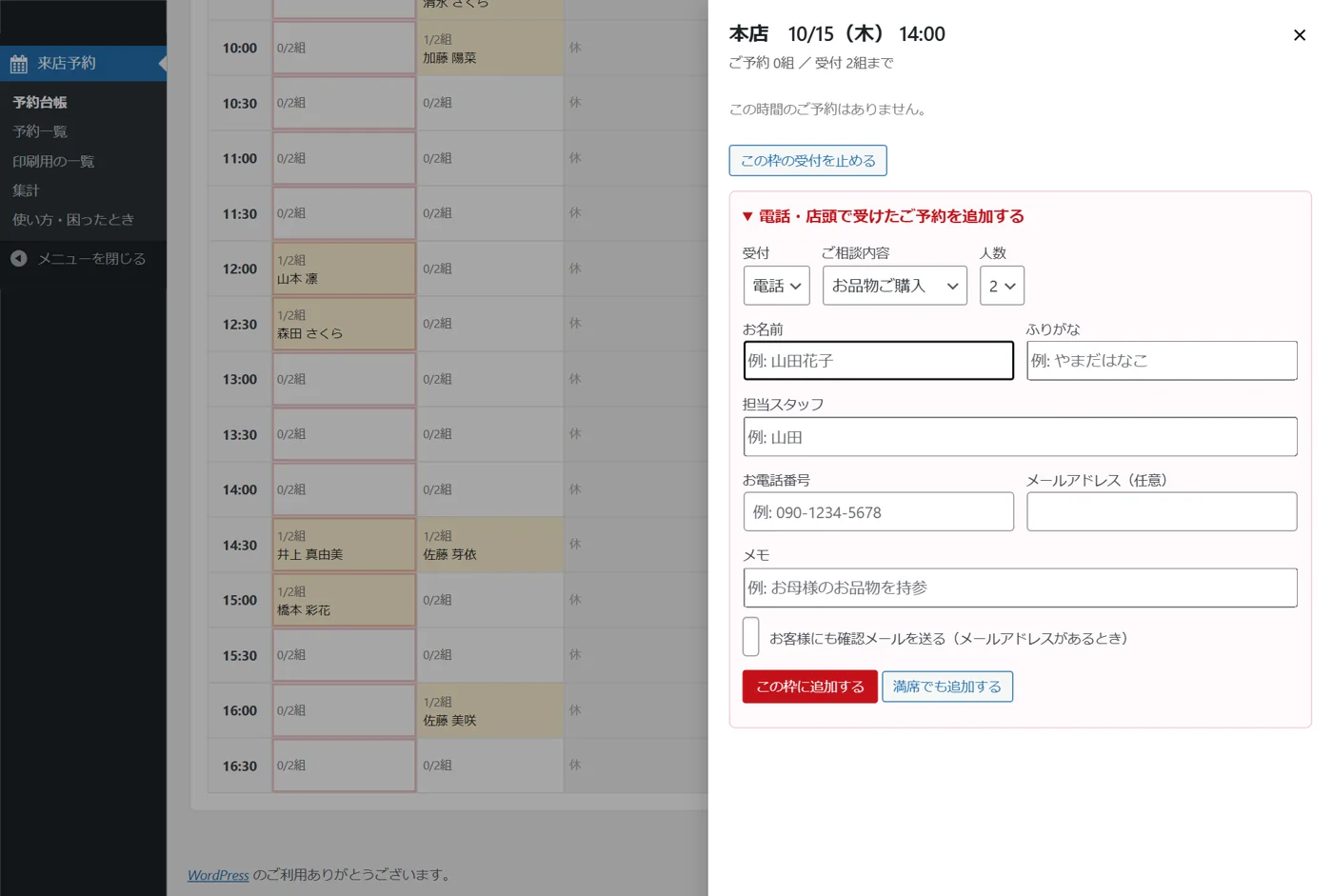The width and height of the screenshot is (1333, 896).
Task: Select the 12:00 slot booked by 山本 凛
Action: click(x=345, y=269)
